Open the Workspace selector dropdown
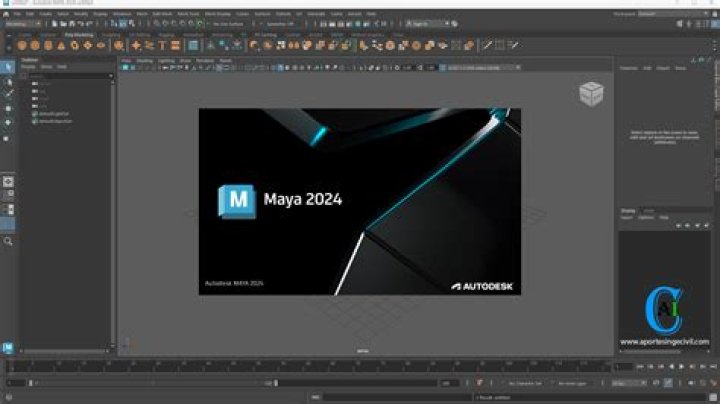This screenshot has height=404, width=720. 673,14
